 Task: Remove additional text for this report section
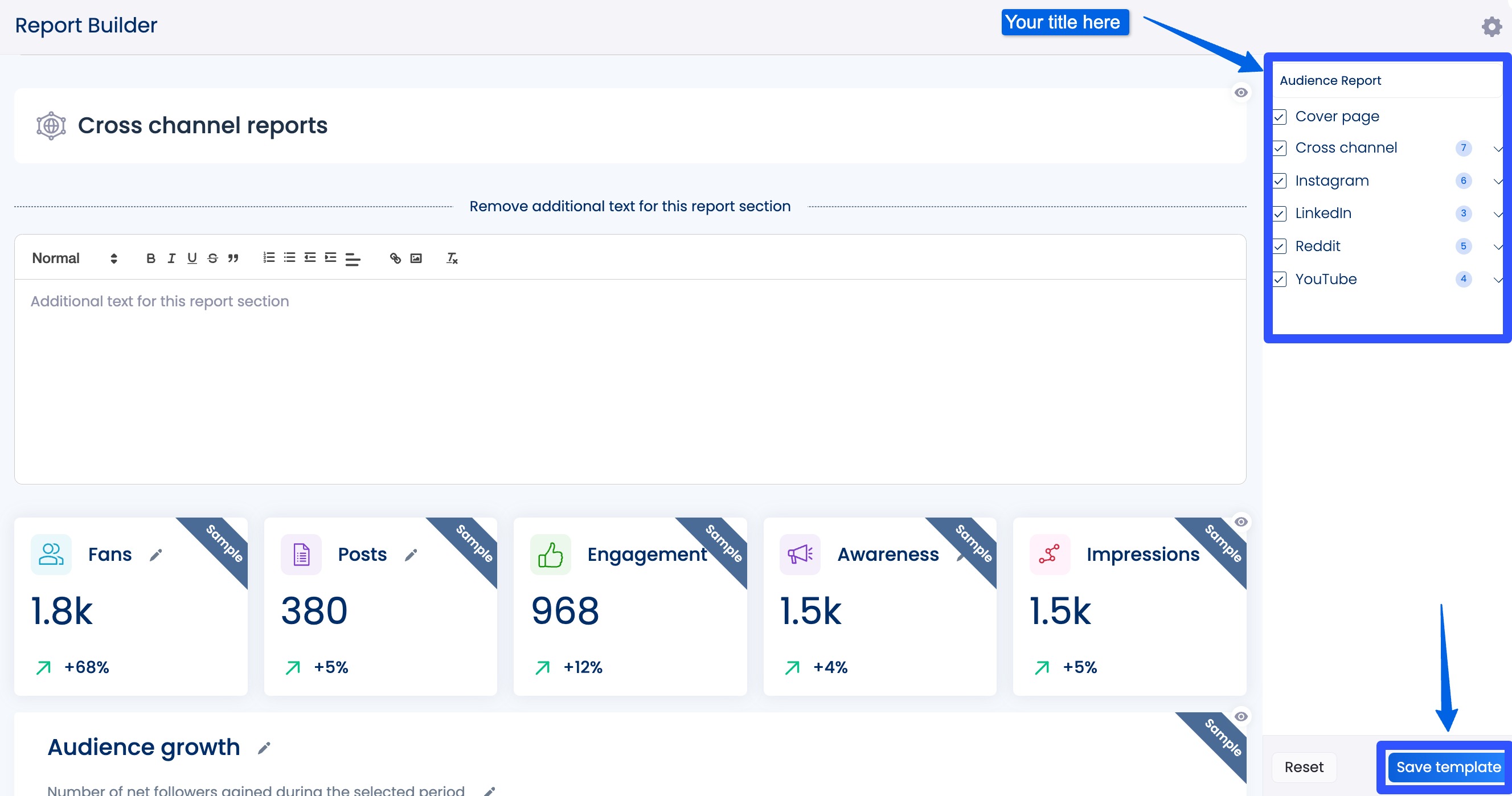click(x=630, y=206)
